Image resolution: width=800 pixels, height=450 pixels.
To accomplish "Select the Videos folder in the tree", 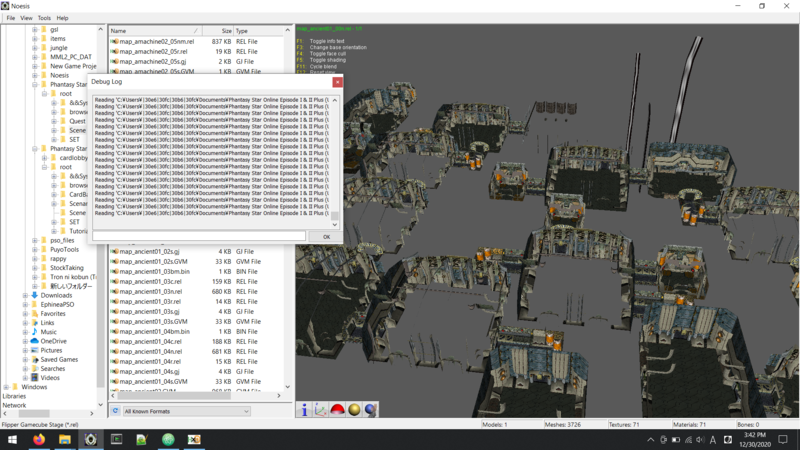I will point(50,378).
